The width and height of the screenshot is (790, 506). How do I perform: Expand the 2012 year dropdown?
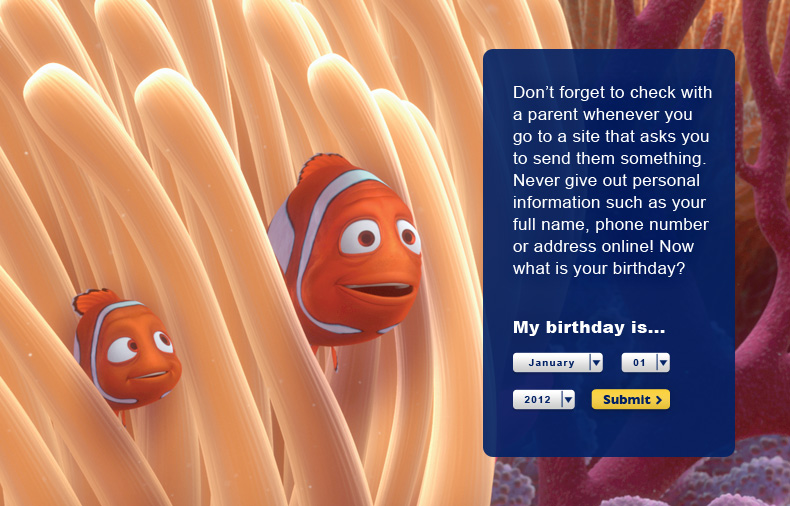pos(544,400)
